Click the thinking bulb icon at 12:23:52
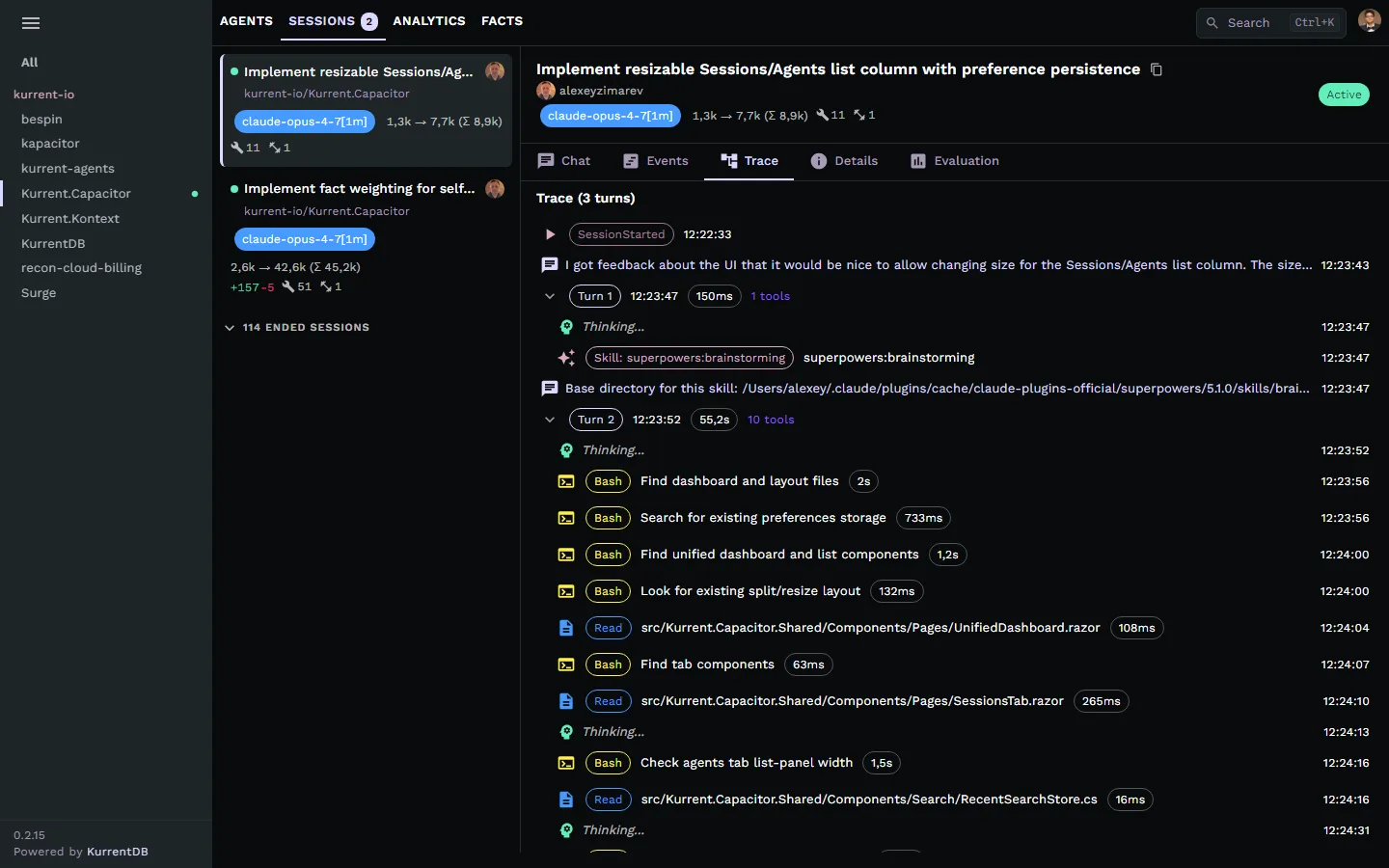 (x=566, y=450)
